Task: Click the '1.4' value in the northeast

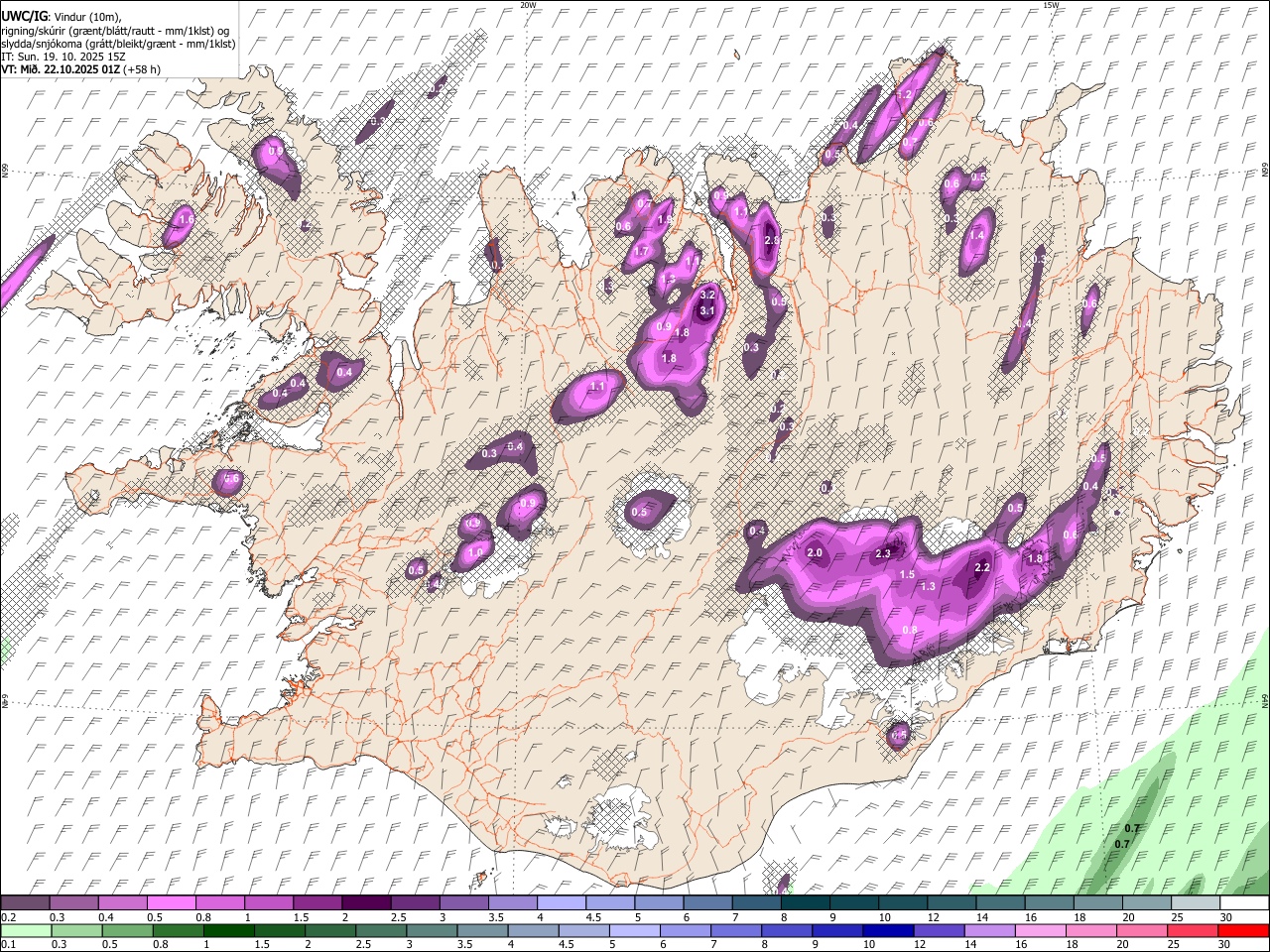Action: tap(977, 236)
